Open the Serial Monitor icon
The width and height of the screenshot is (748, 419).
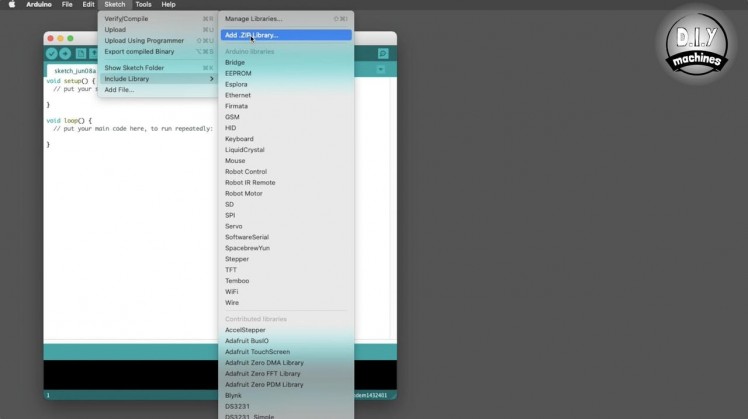pyautogui.click(x=383, y=53)
